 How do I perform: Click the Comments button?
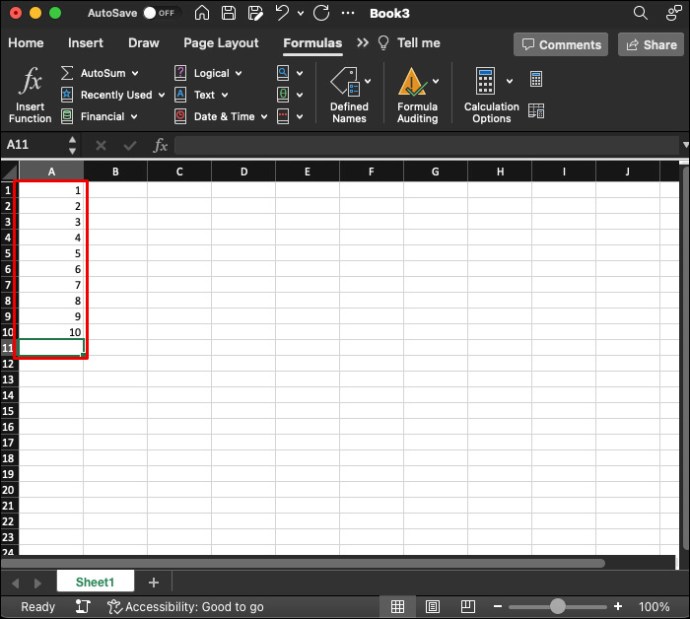561,44
